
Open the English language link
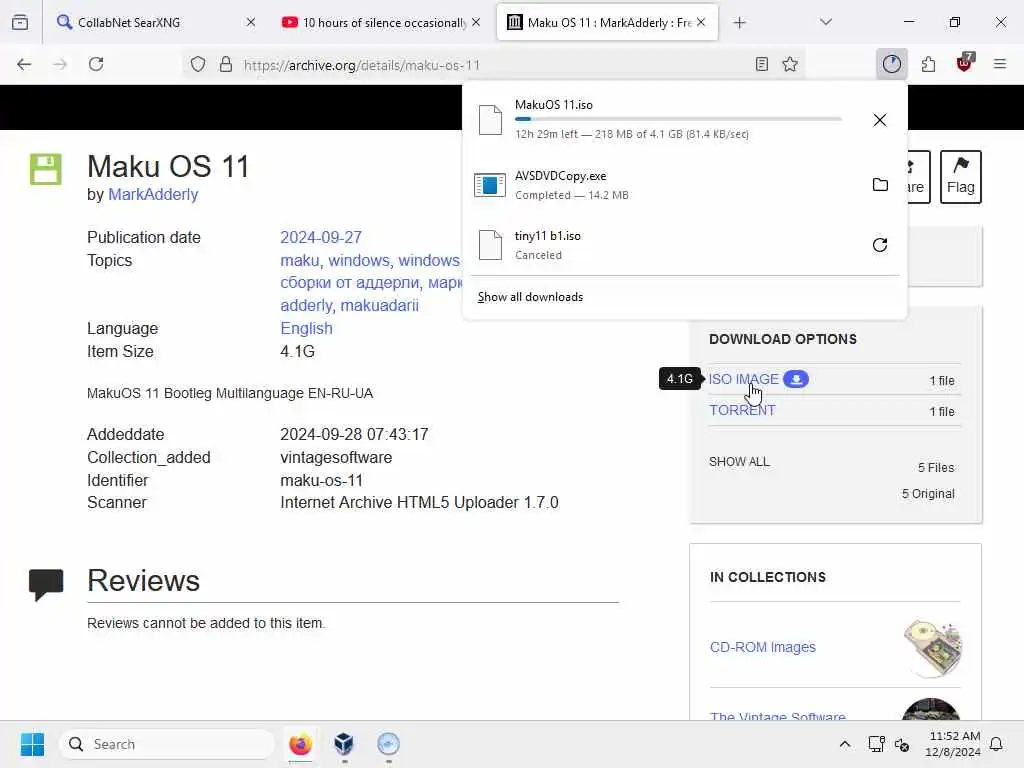pos(306,328)
